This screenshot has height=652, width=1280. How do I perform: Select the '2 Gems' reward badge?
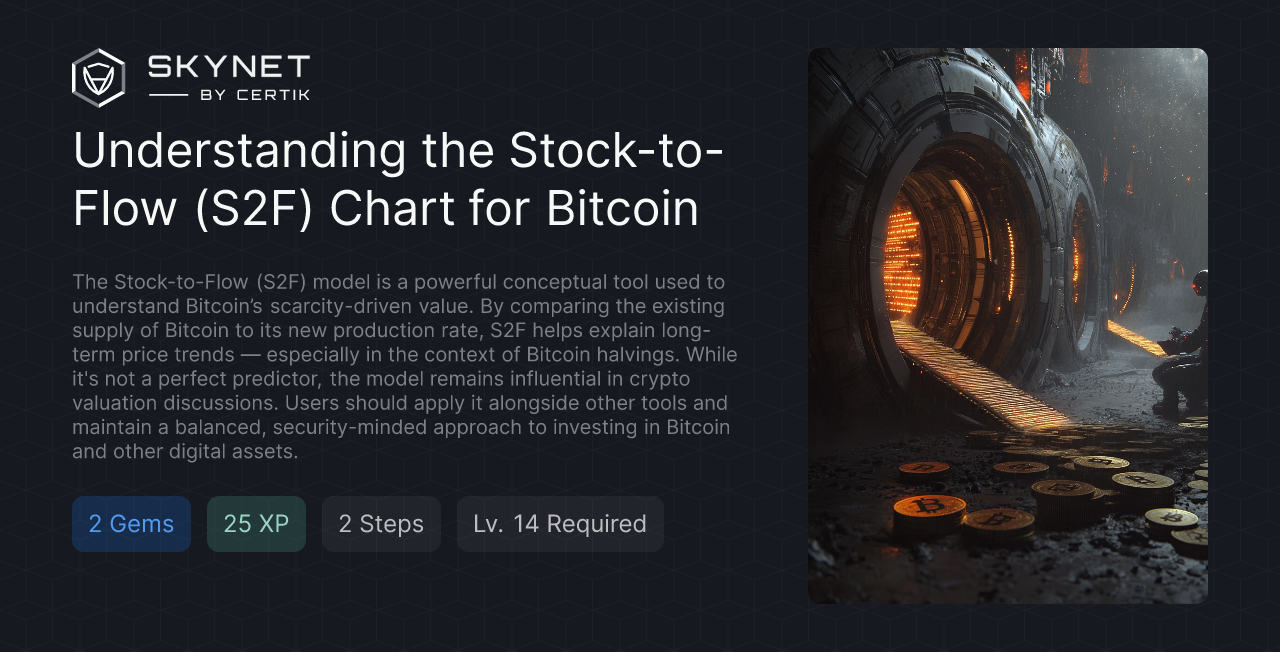click(x=131, y=524)
